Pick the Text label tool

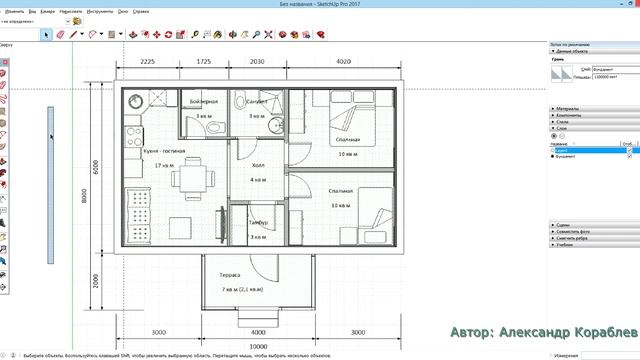(207, 35)
